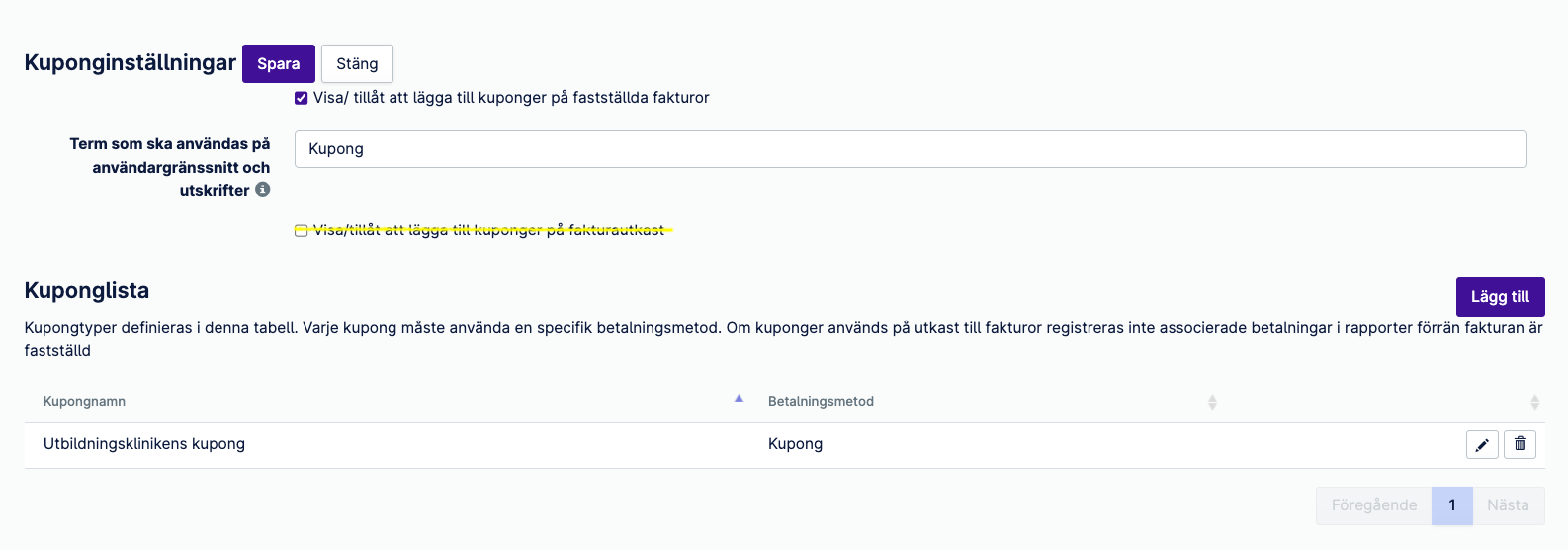Sort table by the Betalningsmetod column header
The image size is (1568, 550).
(821, 401)
